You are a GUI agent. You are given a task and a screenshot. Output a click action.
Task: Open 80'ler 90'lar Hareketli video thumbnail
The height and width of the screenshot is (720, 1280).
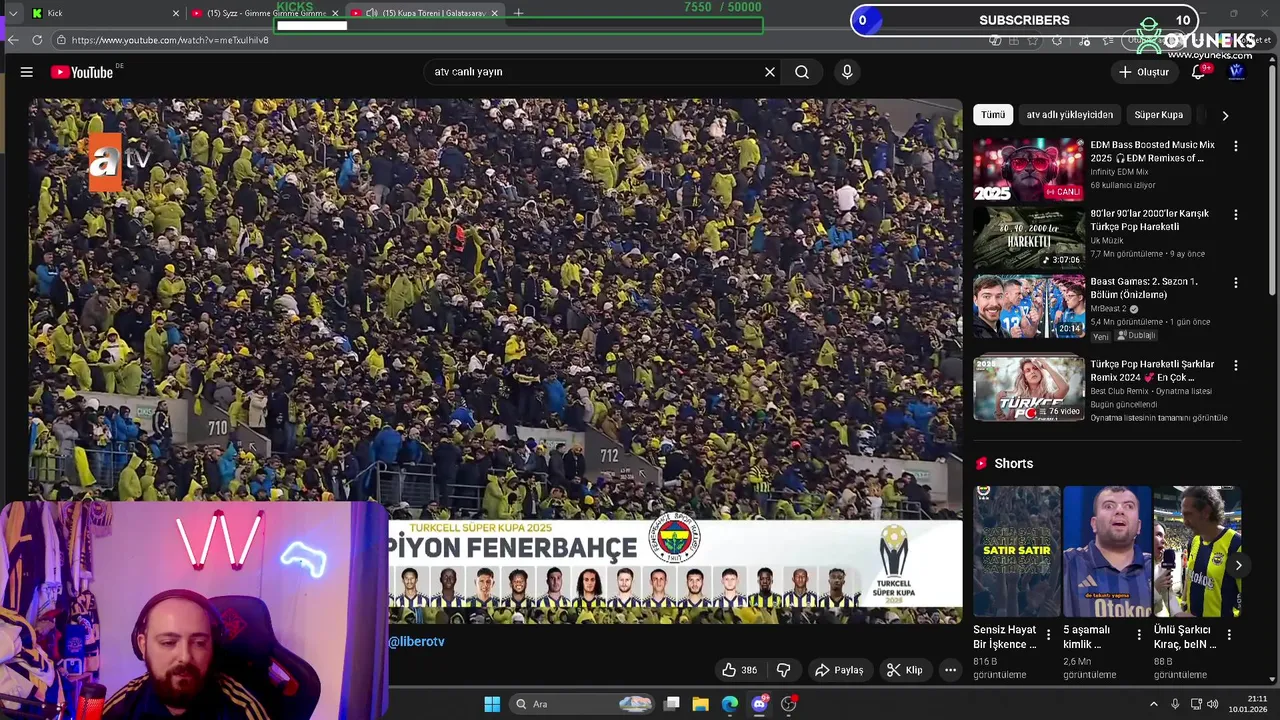coord(1029,239)
